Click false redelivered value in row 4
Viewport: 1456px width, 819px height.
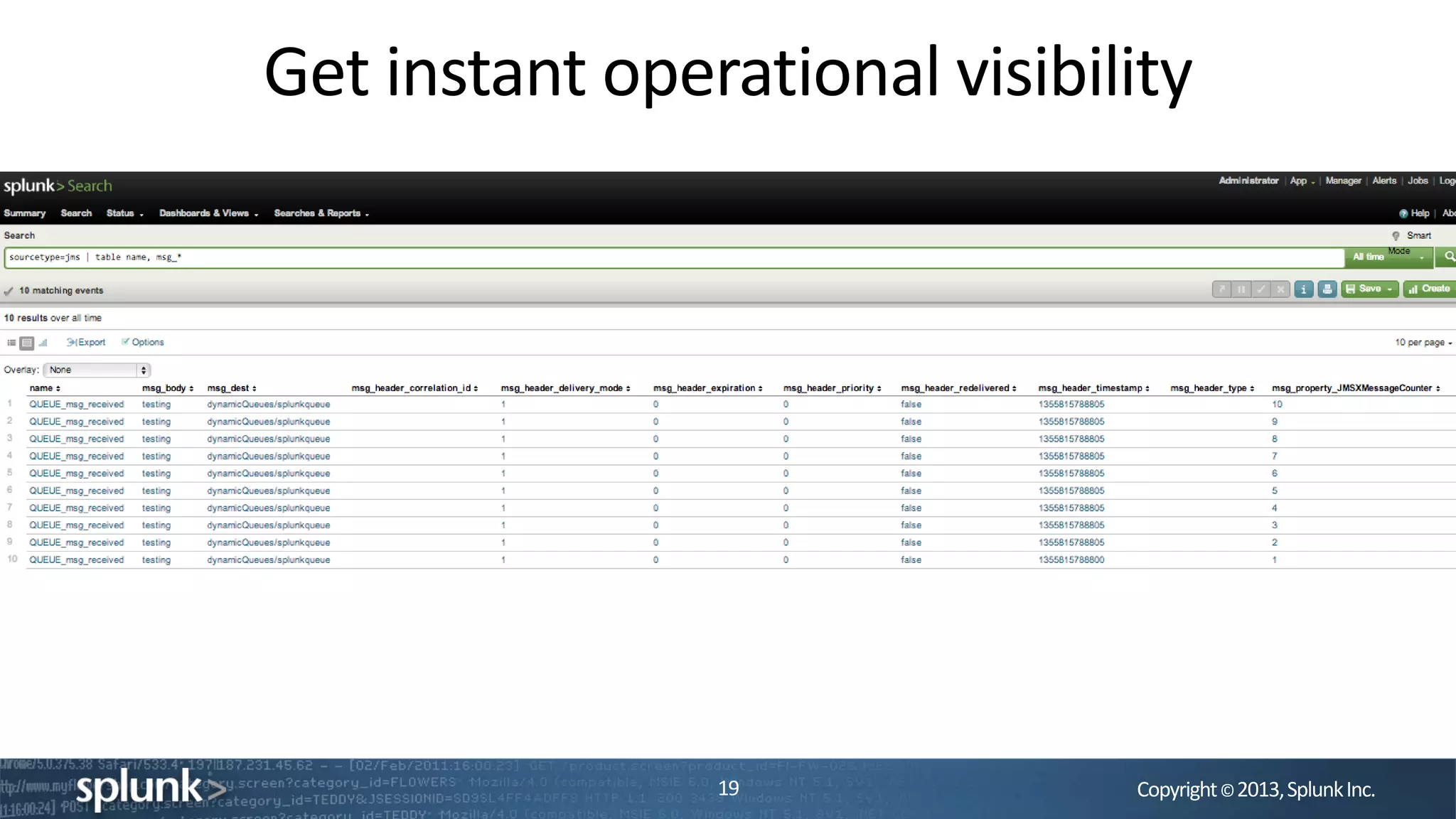[x=911, y=456]
